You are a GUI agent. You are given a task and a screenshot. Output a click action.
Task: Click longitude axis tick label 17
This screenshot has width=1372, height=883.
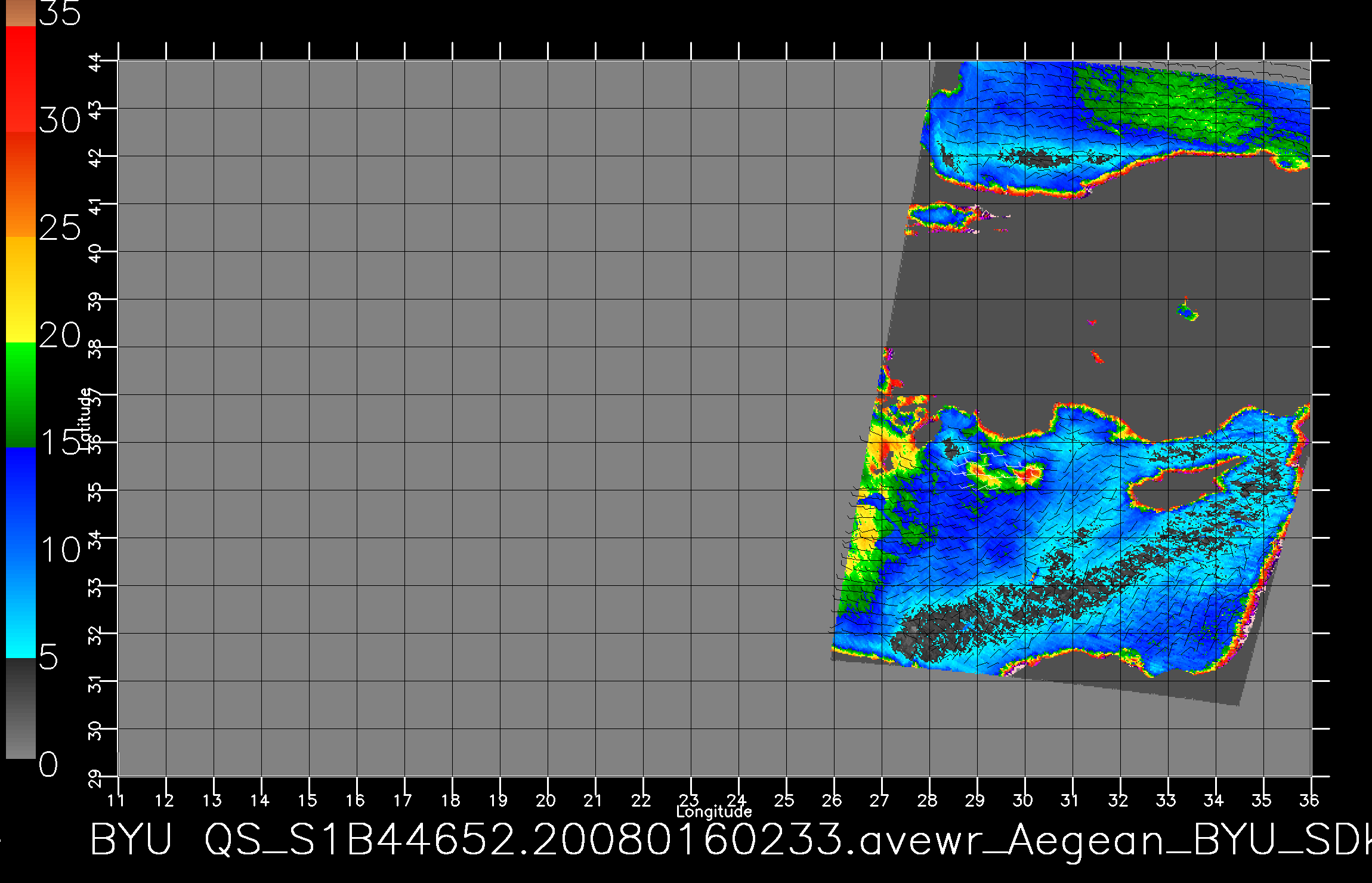(403, 800)
